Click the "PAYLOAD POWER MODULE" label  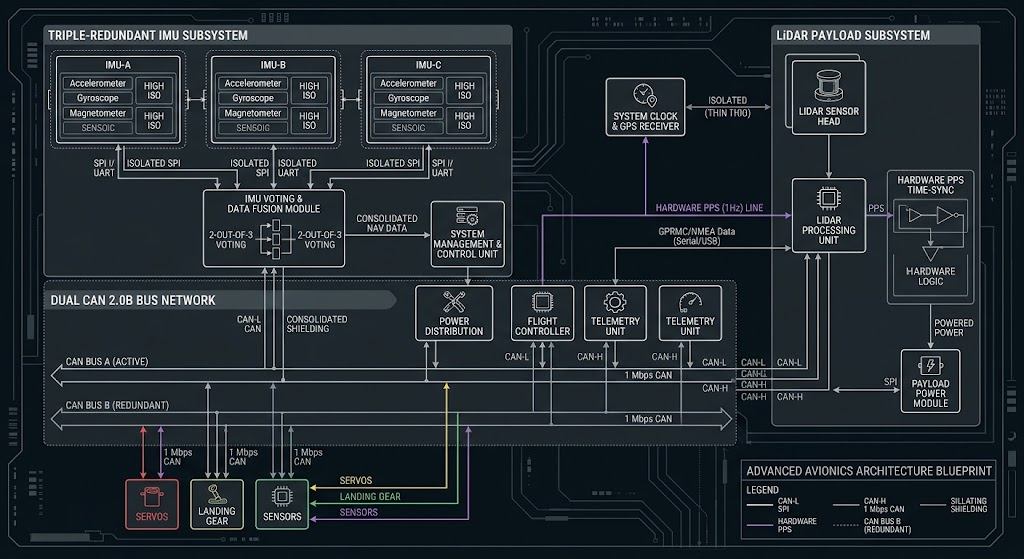tap(930, 393)
